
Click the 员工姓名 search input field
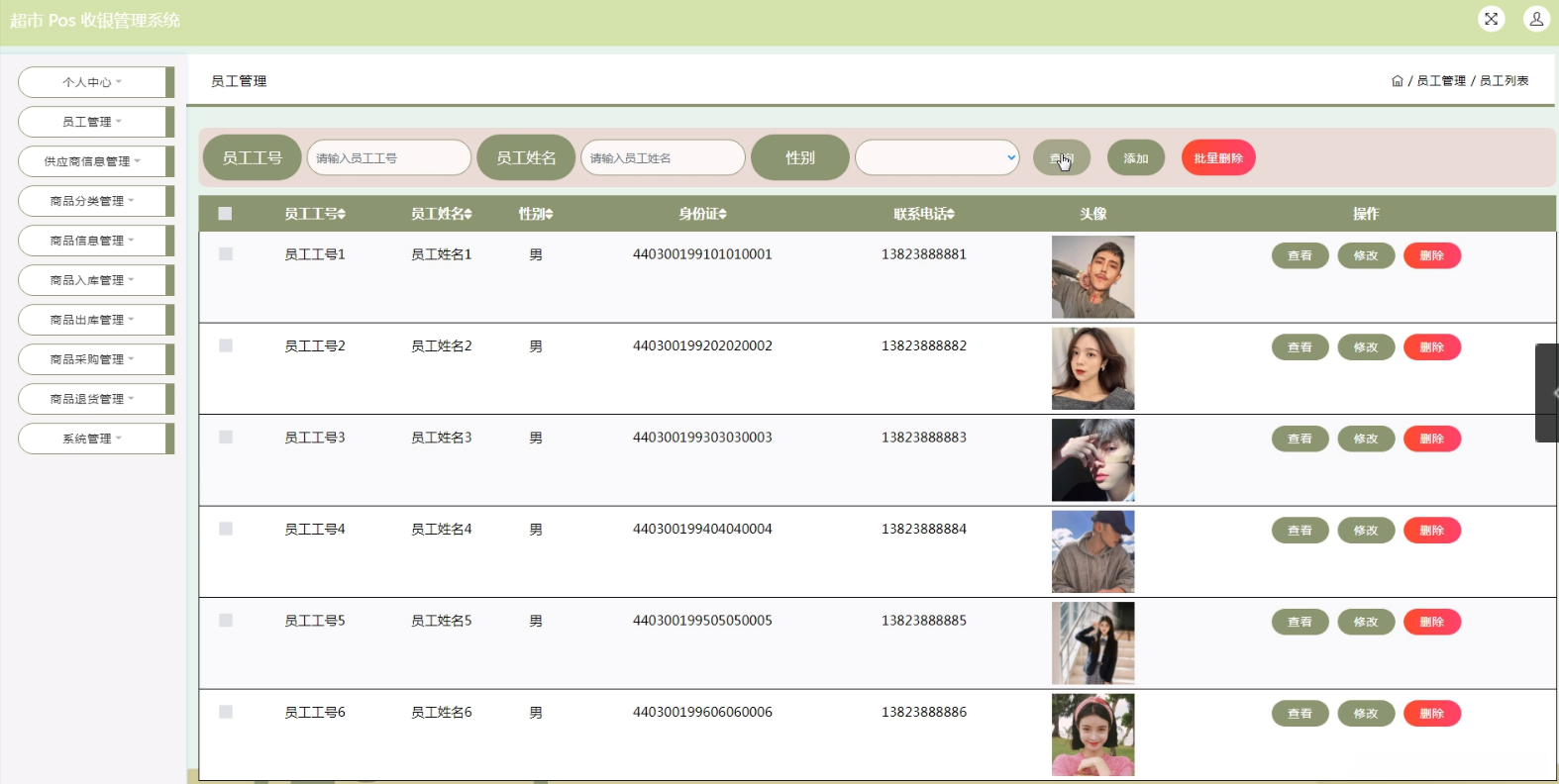coord(662,158)
